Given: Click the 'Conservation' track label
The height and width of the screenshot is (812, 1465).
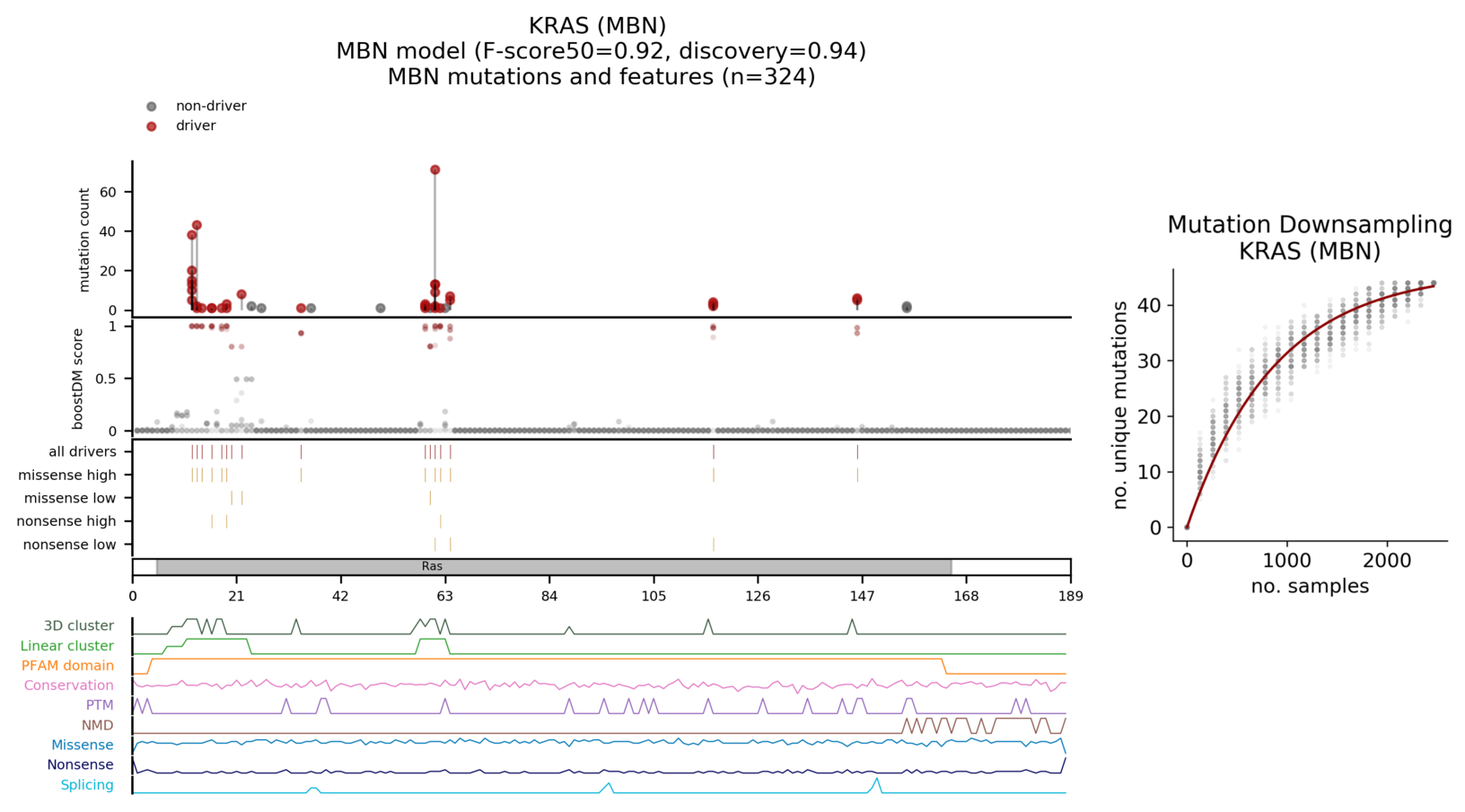Looking at the screenshot, I should (x=68, y=685).
